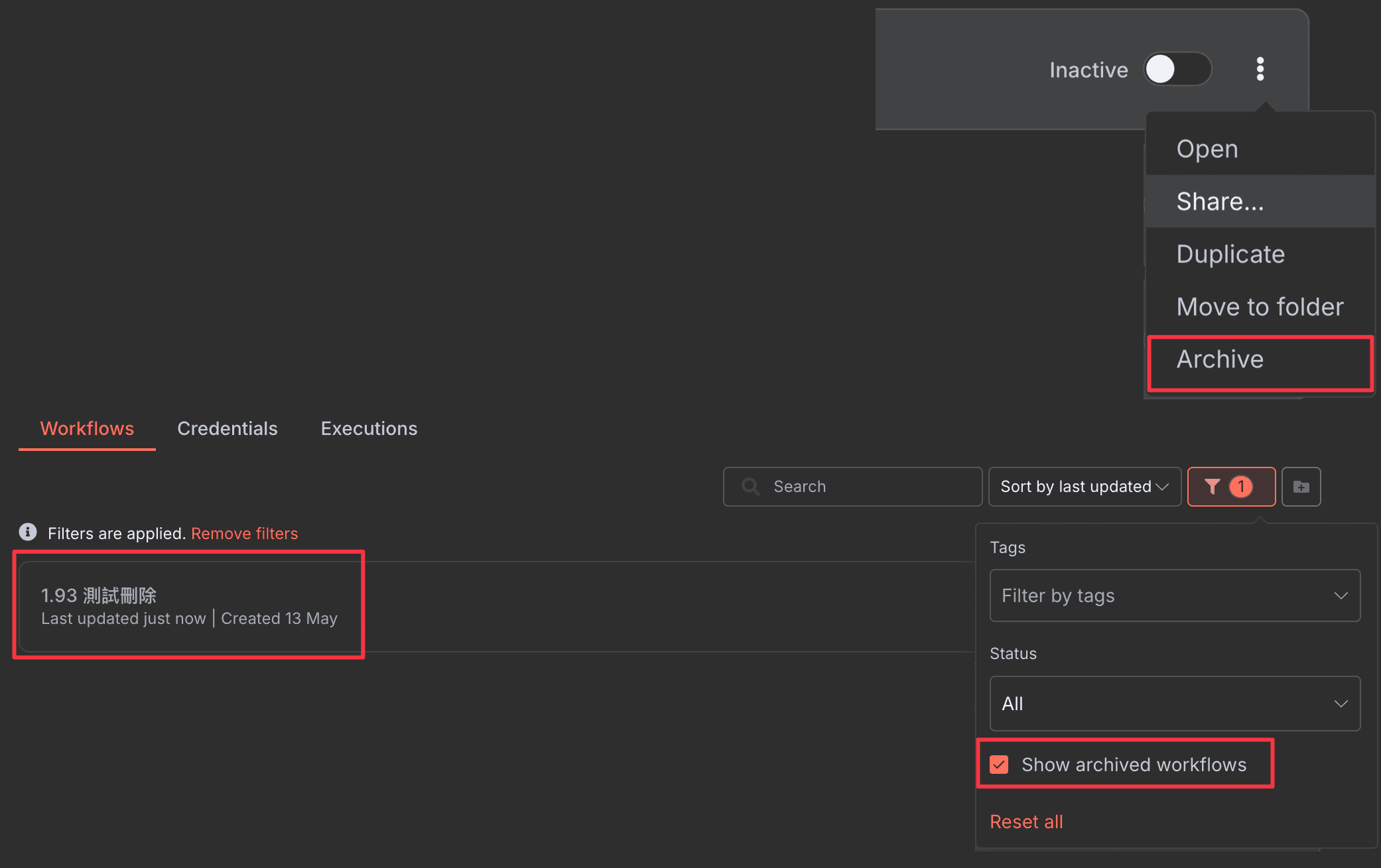This screenshot has width=1381, height=868.
Task: Click the create new folder icon
Action: pos(1301,486)
